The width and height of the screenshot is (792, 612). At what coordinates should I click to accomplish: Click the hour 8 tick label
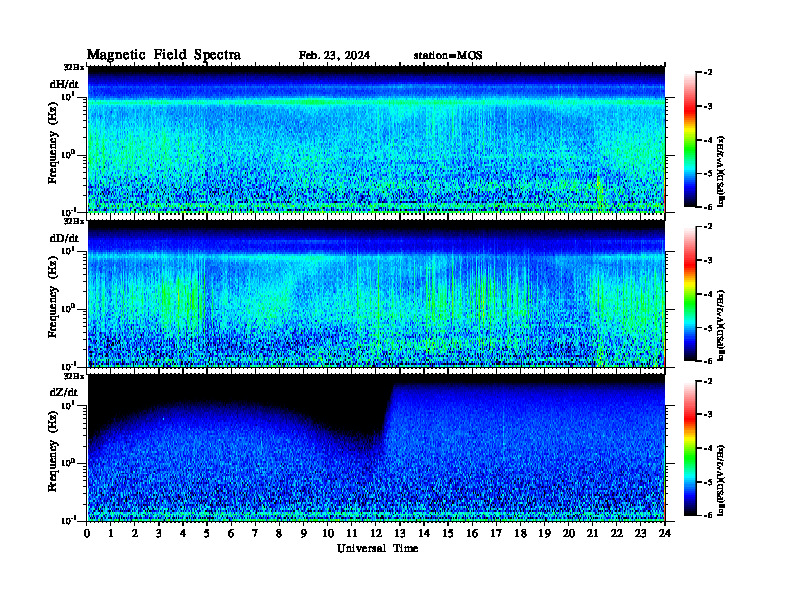pyautogui.click(x=280, y=533)
